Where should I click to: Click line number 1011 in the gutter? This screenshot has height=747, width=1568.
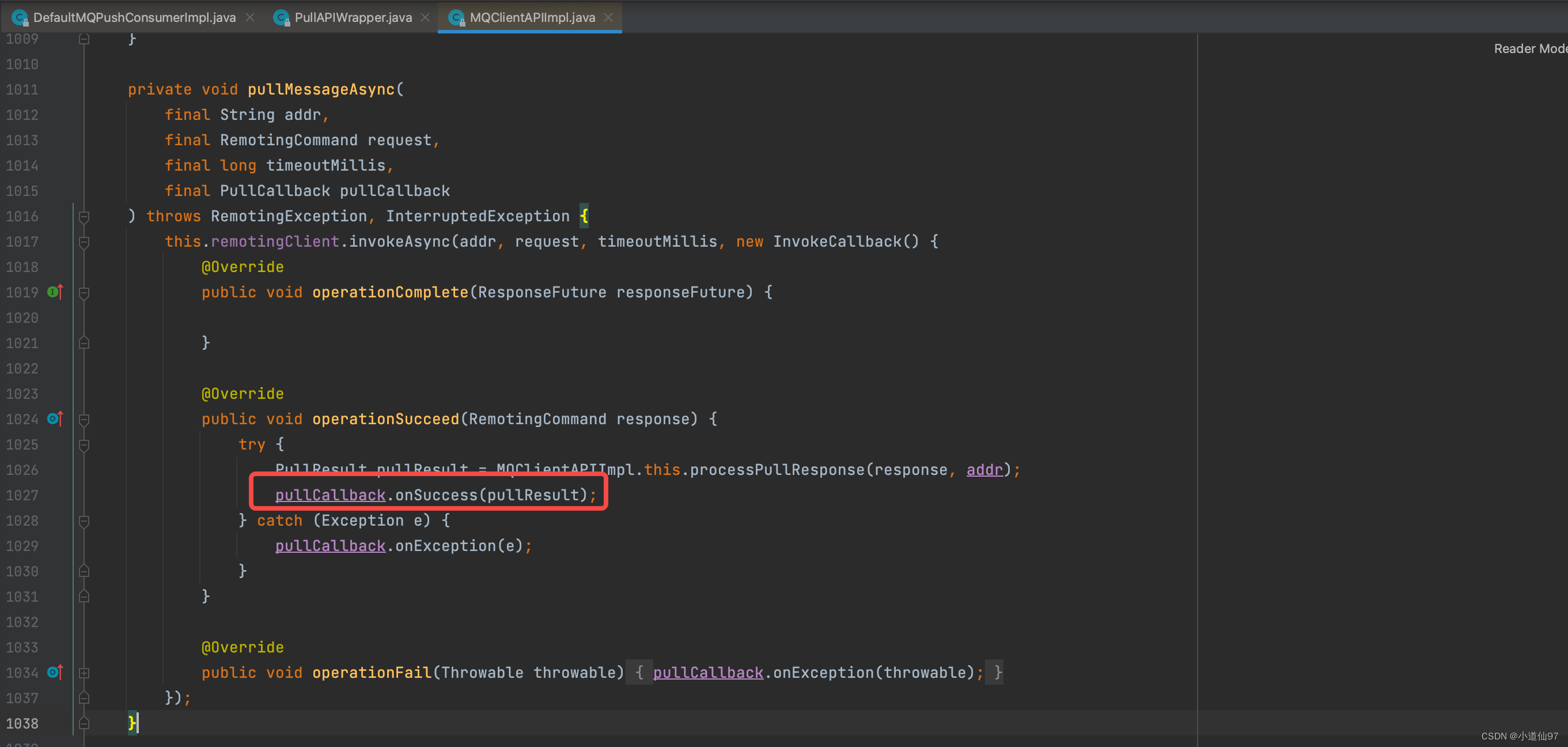pyautogui.click(x=22, y=89)
